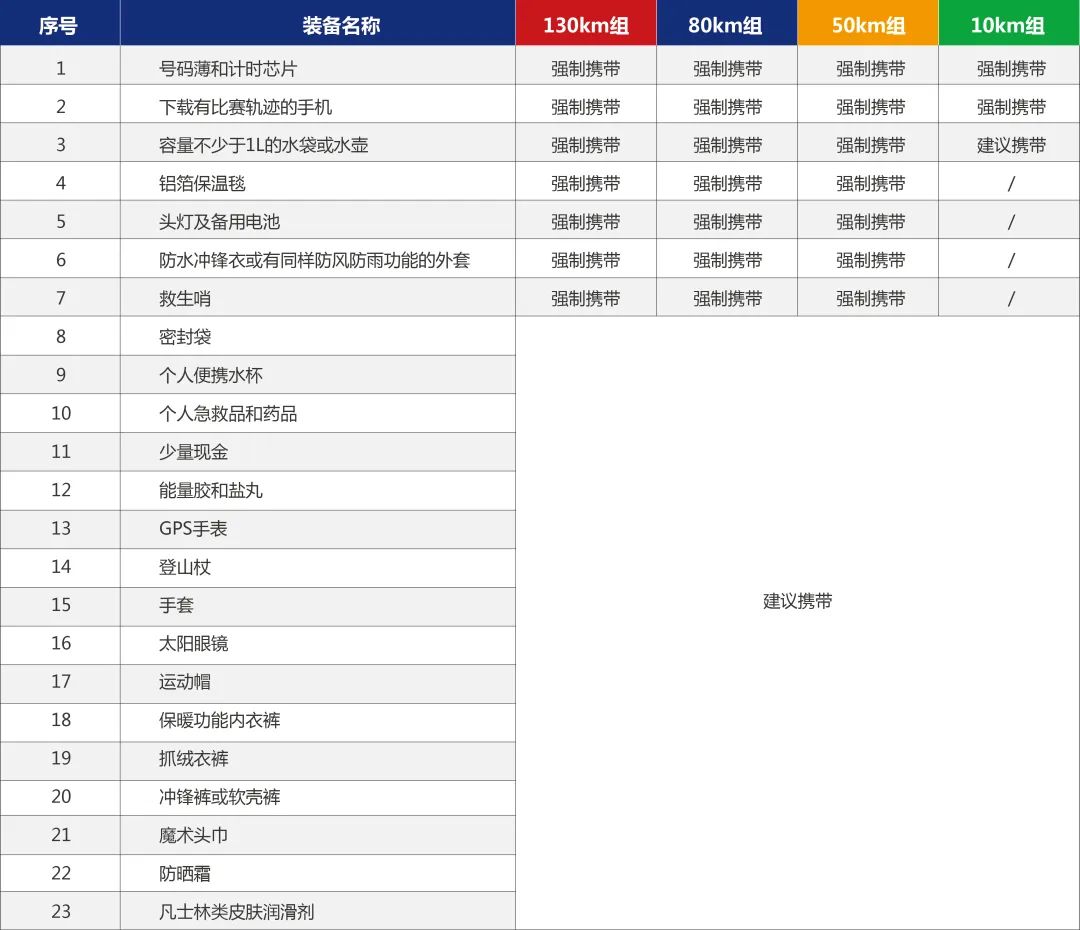
Task: Click 铝箔保温毯 equipment name
Action: point(202,183)
